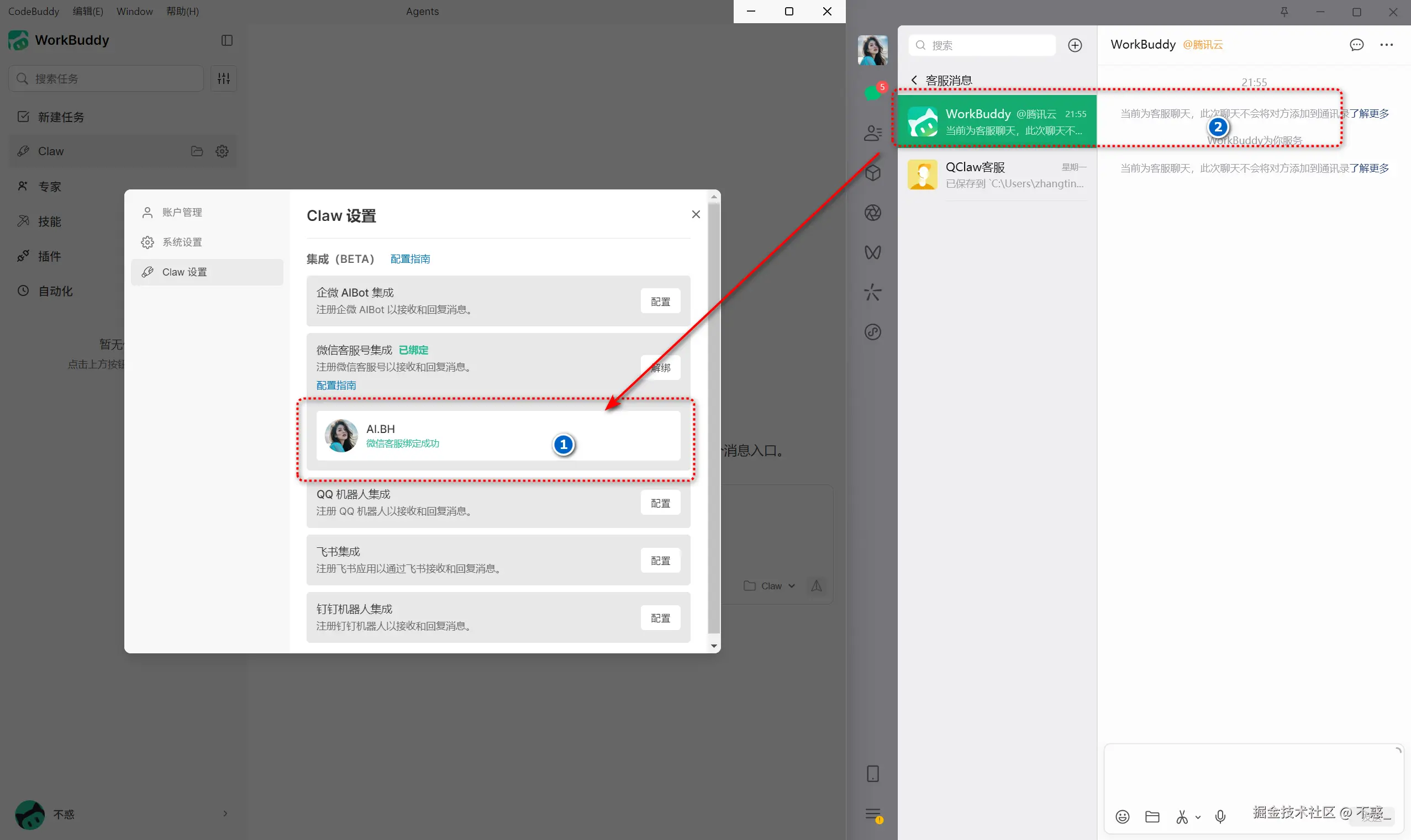Open Claw folder icon in sidebar
This screenshot has height=840, width=1411.
pos(197,151)
